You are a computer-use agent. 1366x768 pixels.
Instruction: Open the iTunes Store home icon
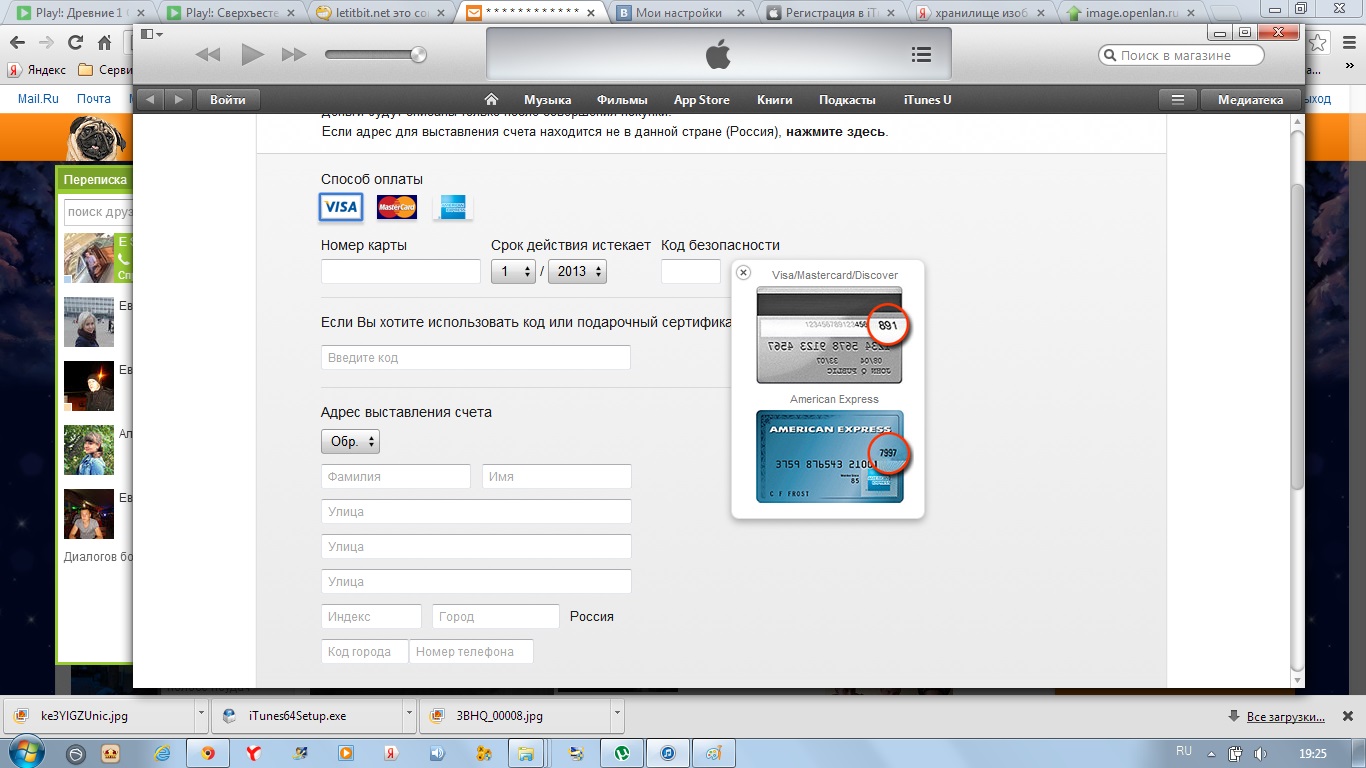491,99
